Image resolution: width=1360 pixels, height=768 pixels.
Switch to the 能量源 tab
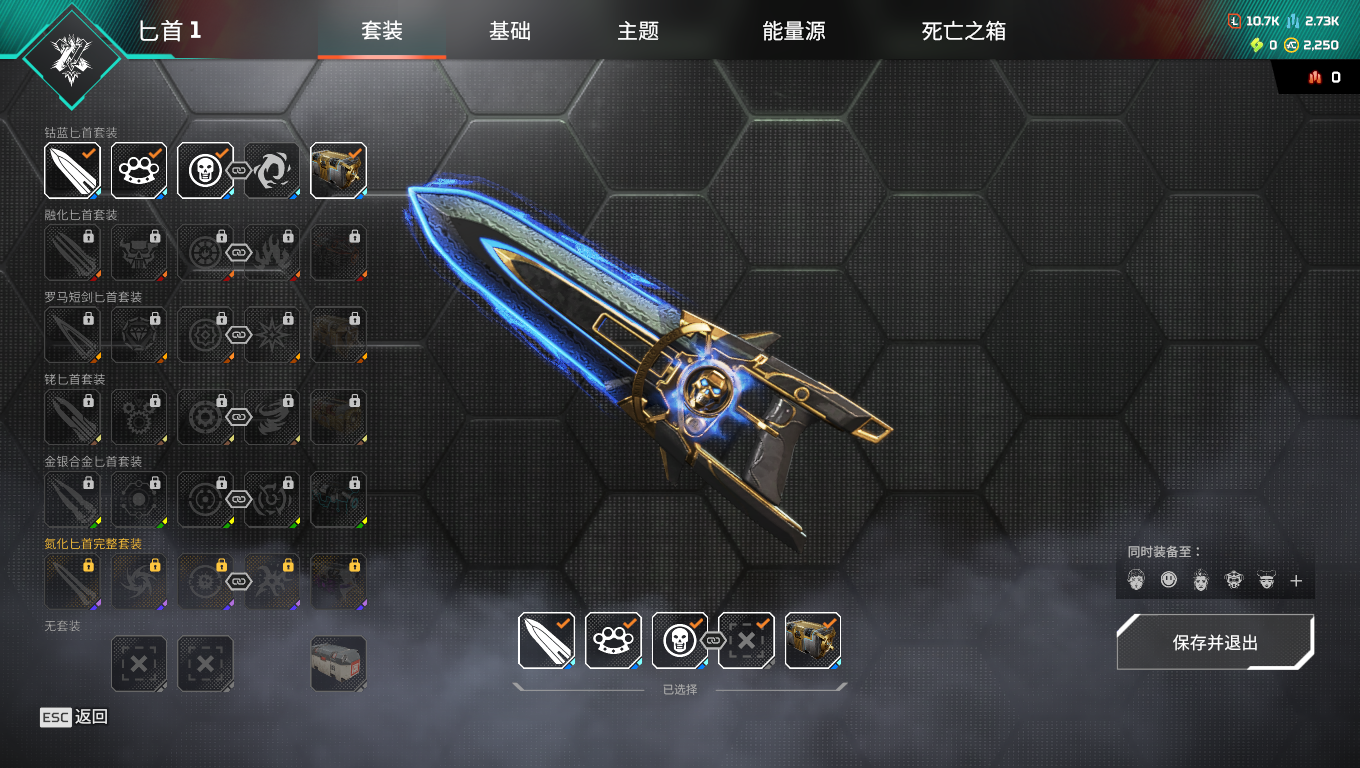pyautogui.click(x=794, y=31)
